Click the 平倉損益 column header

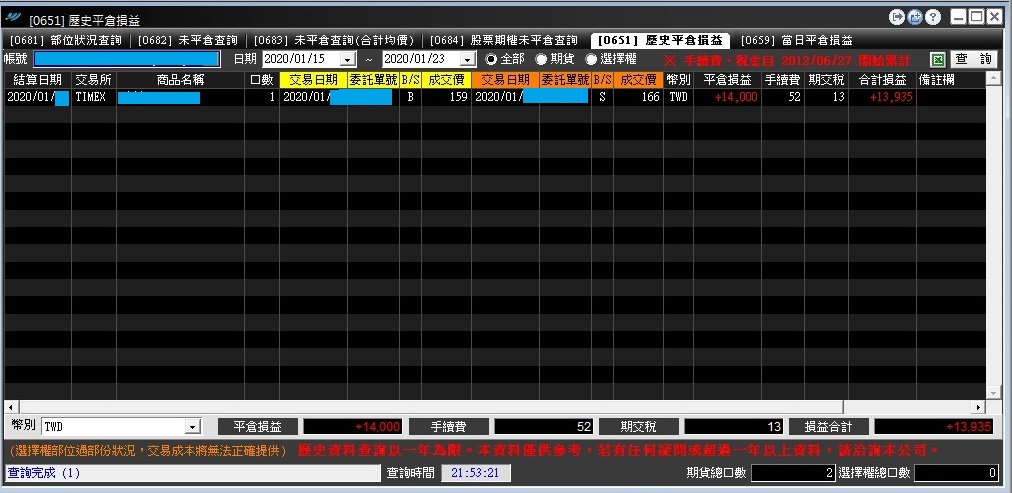[727, 80]
